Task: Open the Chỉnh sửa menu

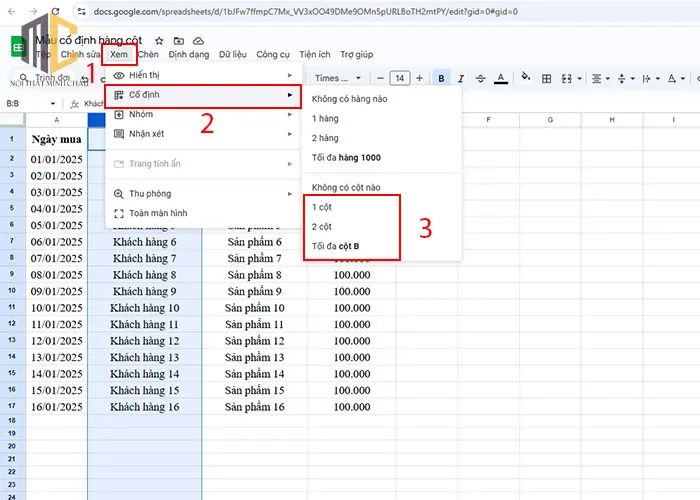Action: [80, 54]
